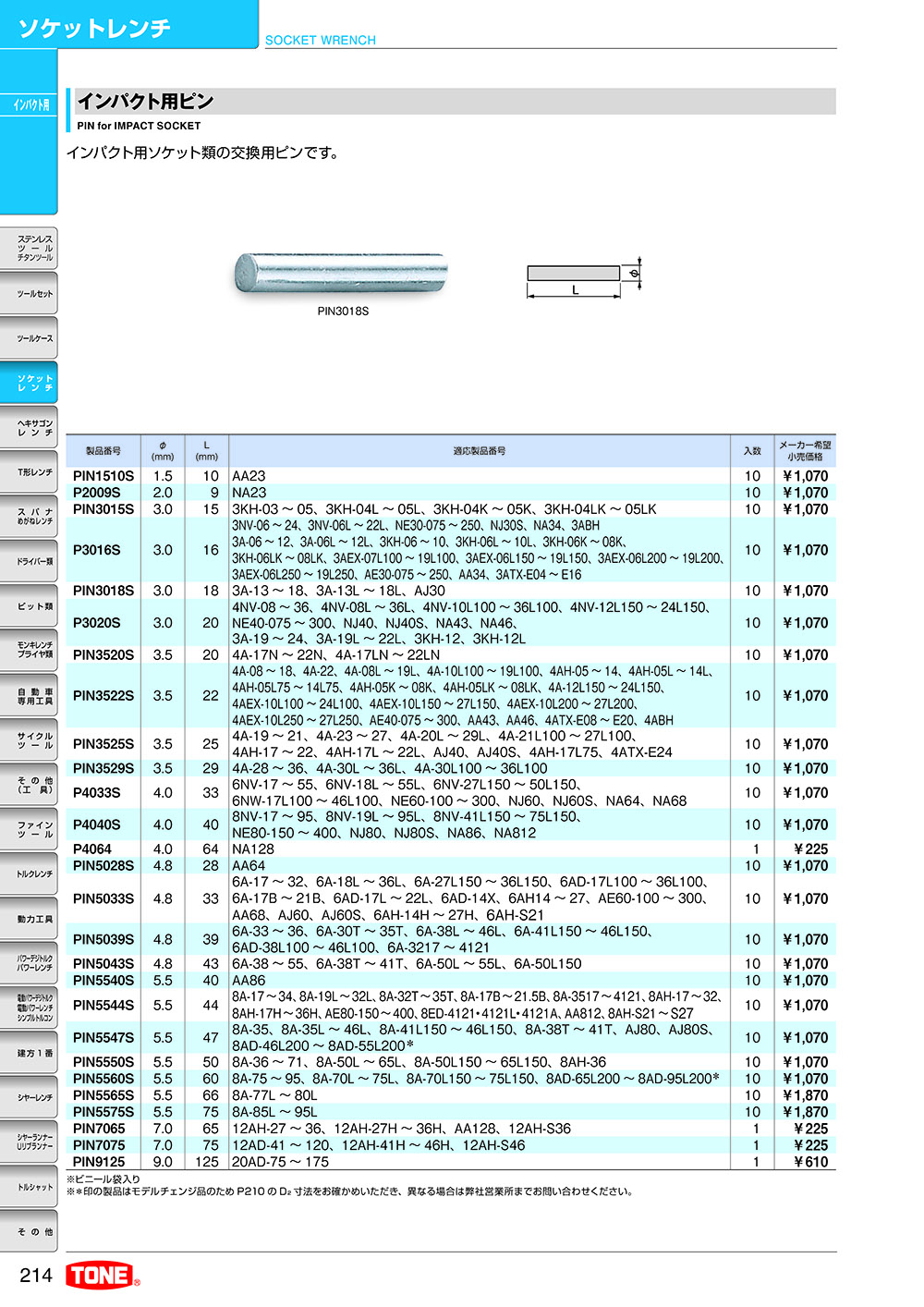The width and height of the screenshot is (924, 1307).
Task: Click the メーカー希望小売価格 column header
Action: (x=805, y=451)
